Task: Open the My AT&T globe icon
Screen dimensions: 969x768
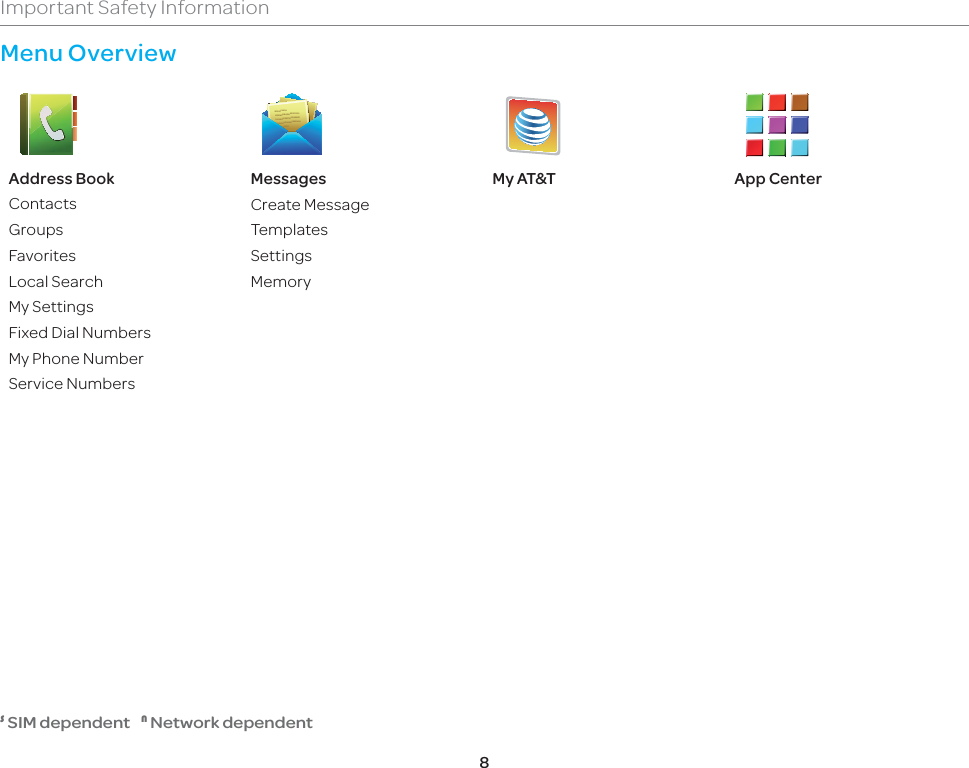Action: 533,125
